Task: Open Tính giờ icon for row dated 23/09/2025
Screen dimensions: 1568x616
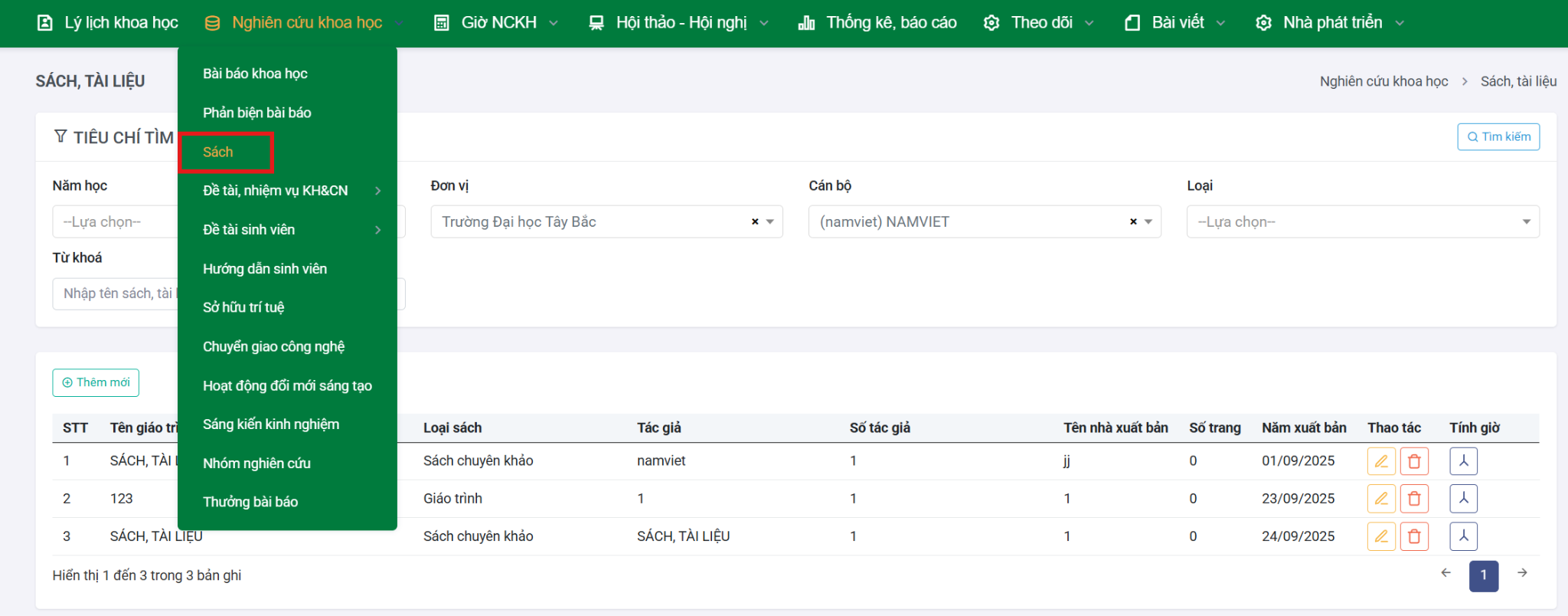Action: (1463, 499)
